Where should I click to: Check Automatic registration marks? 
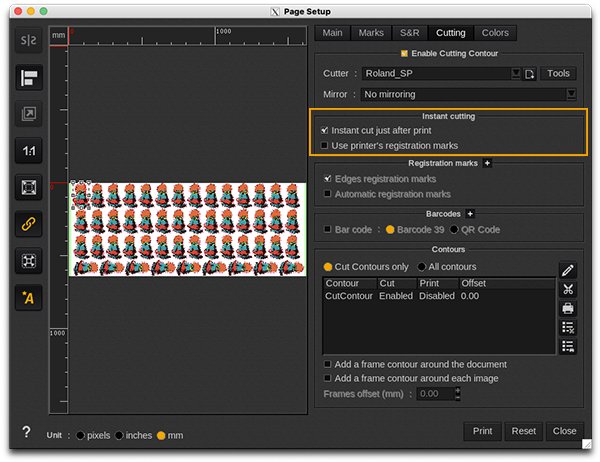(x=327, y=194)
